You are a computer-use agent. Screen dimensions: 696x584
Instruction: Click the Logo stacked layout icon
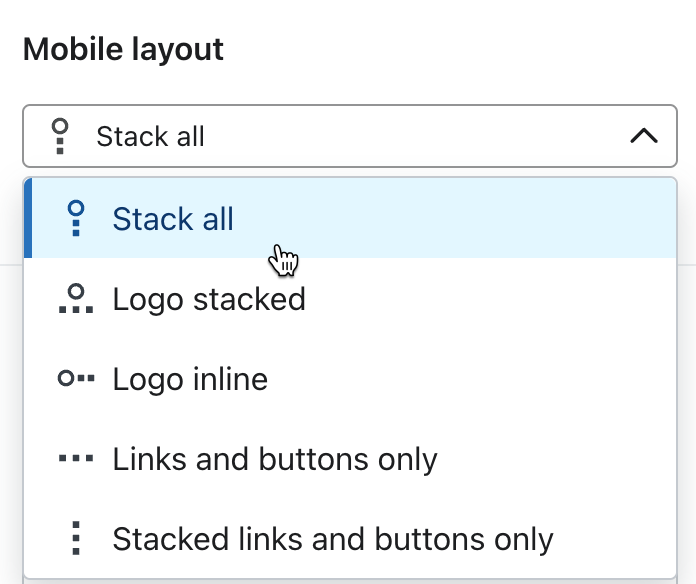[76, 299]
